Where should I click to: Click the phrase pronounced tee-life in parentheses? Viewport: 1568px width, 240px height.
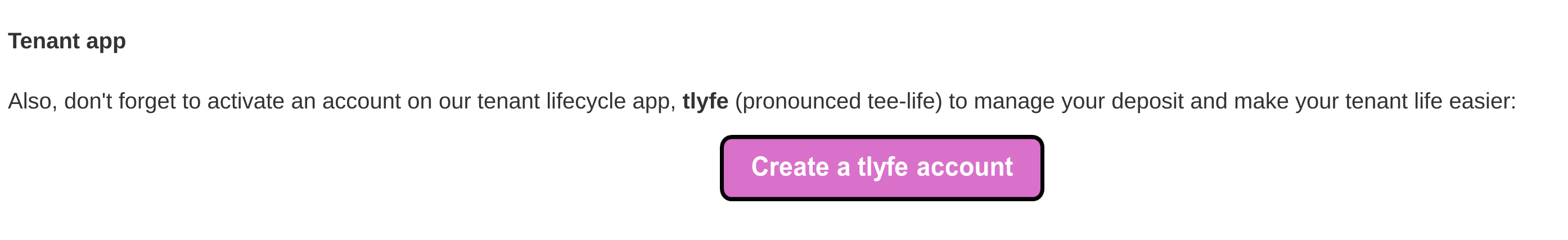838,101
